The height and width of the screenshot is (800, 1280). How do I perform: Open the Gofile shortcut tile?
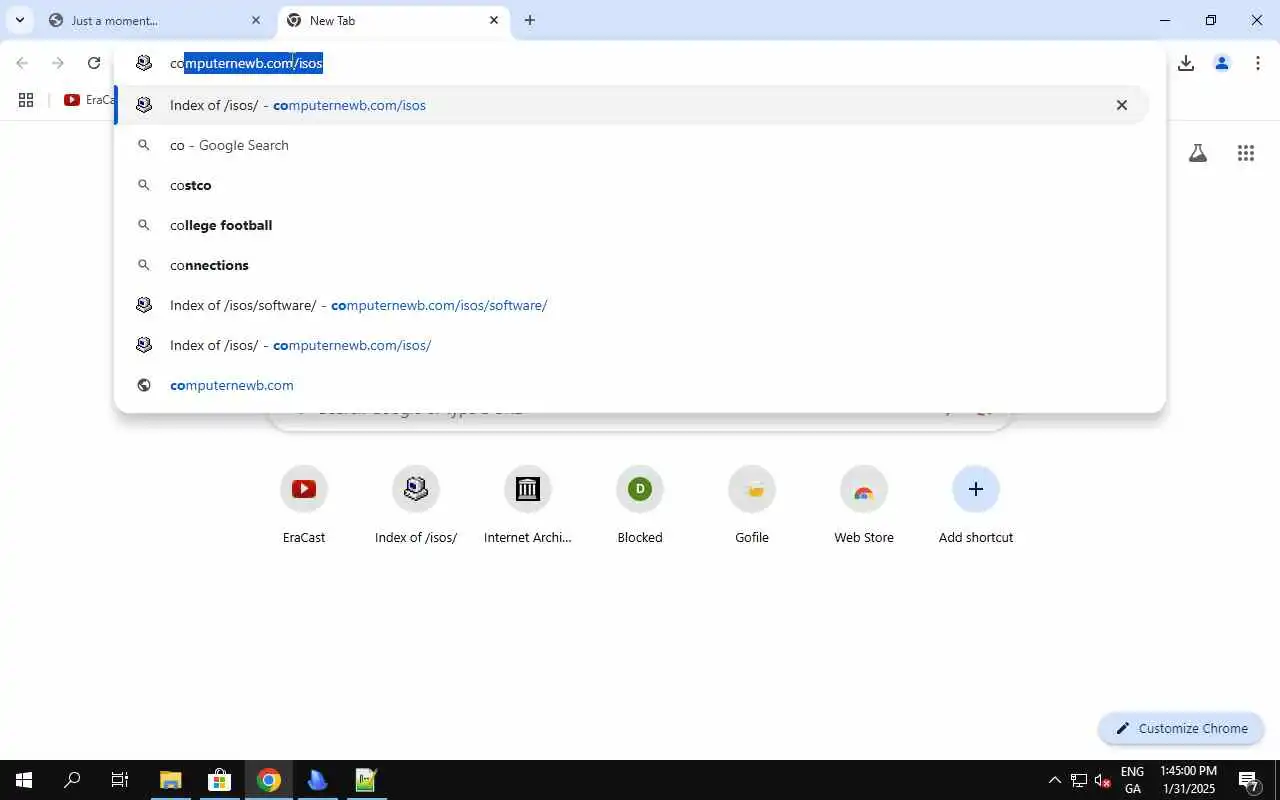pyautogui.click(x=752, y=505)
